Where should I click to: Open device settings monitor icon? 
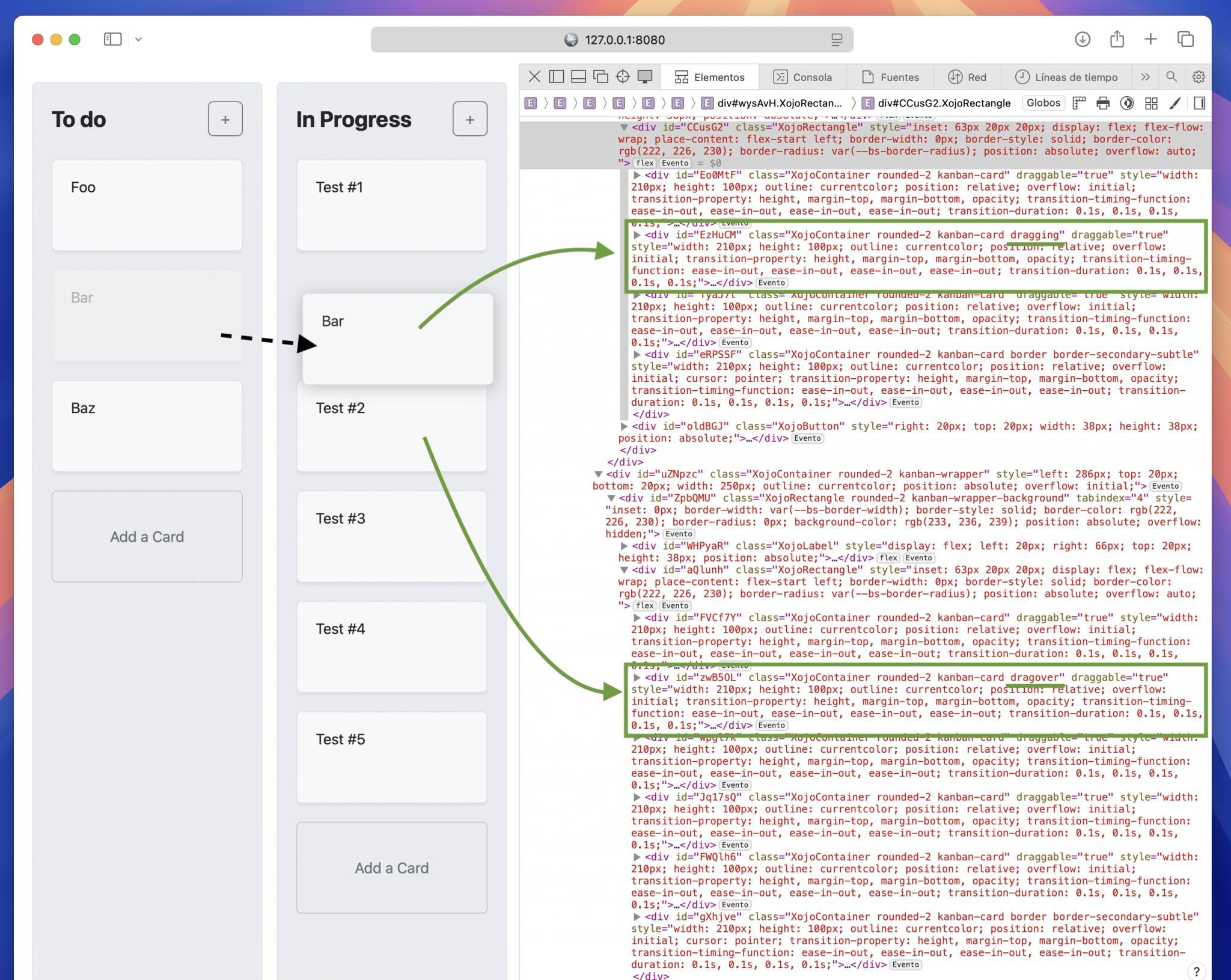pyautogui.click(x=645, y=77)
